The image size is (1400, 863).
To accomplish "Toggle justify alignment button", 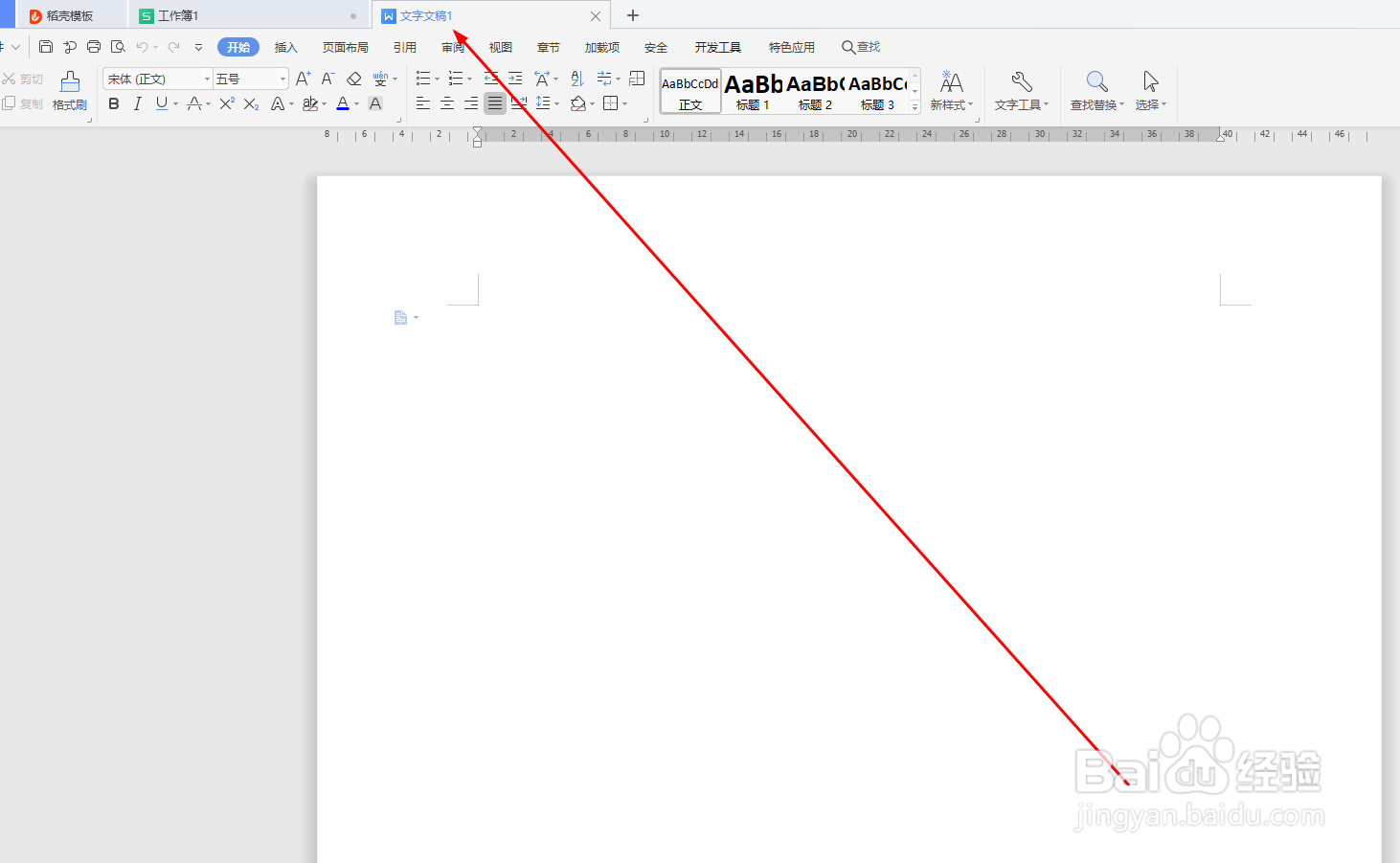I will click(x=495, y=103).
